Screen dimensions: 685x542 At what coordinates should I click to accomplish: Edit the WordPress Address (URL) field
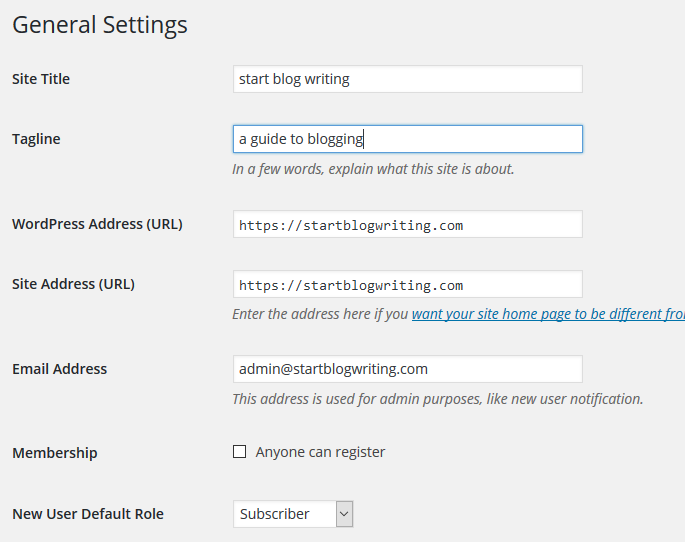408,224
